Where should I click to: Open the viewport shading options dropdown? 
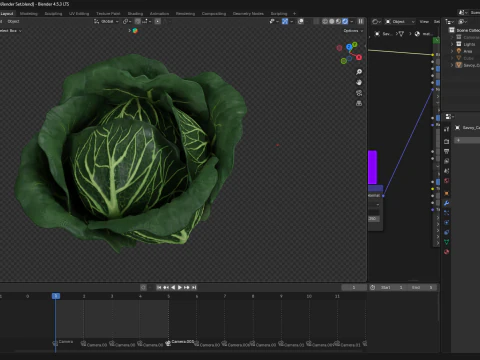coord(352,21)
